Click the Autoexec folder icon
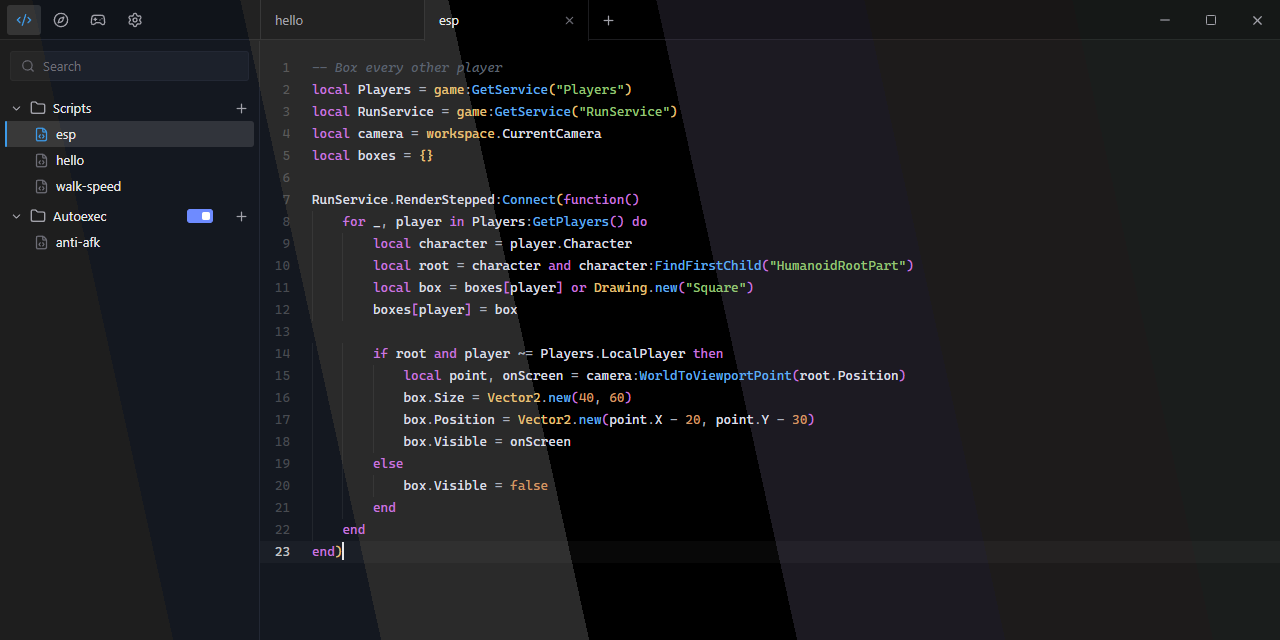The height and width of the screenshot is (640, 1280). [38, 216]
